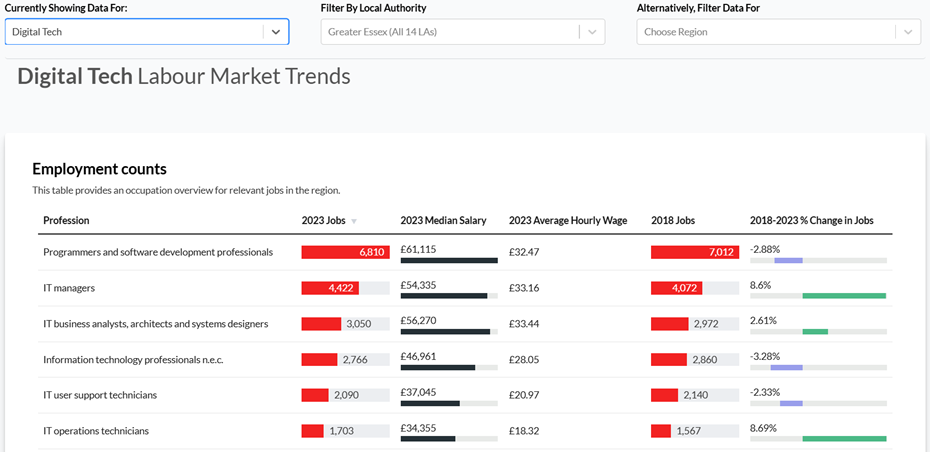This screenshot has width=930, height=452.
Task: Click the arrow on Filter By Local Authority
Action: pyautogui.click(x=593, y=32)
